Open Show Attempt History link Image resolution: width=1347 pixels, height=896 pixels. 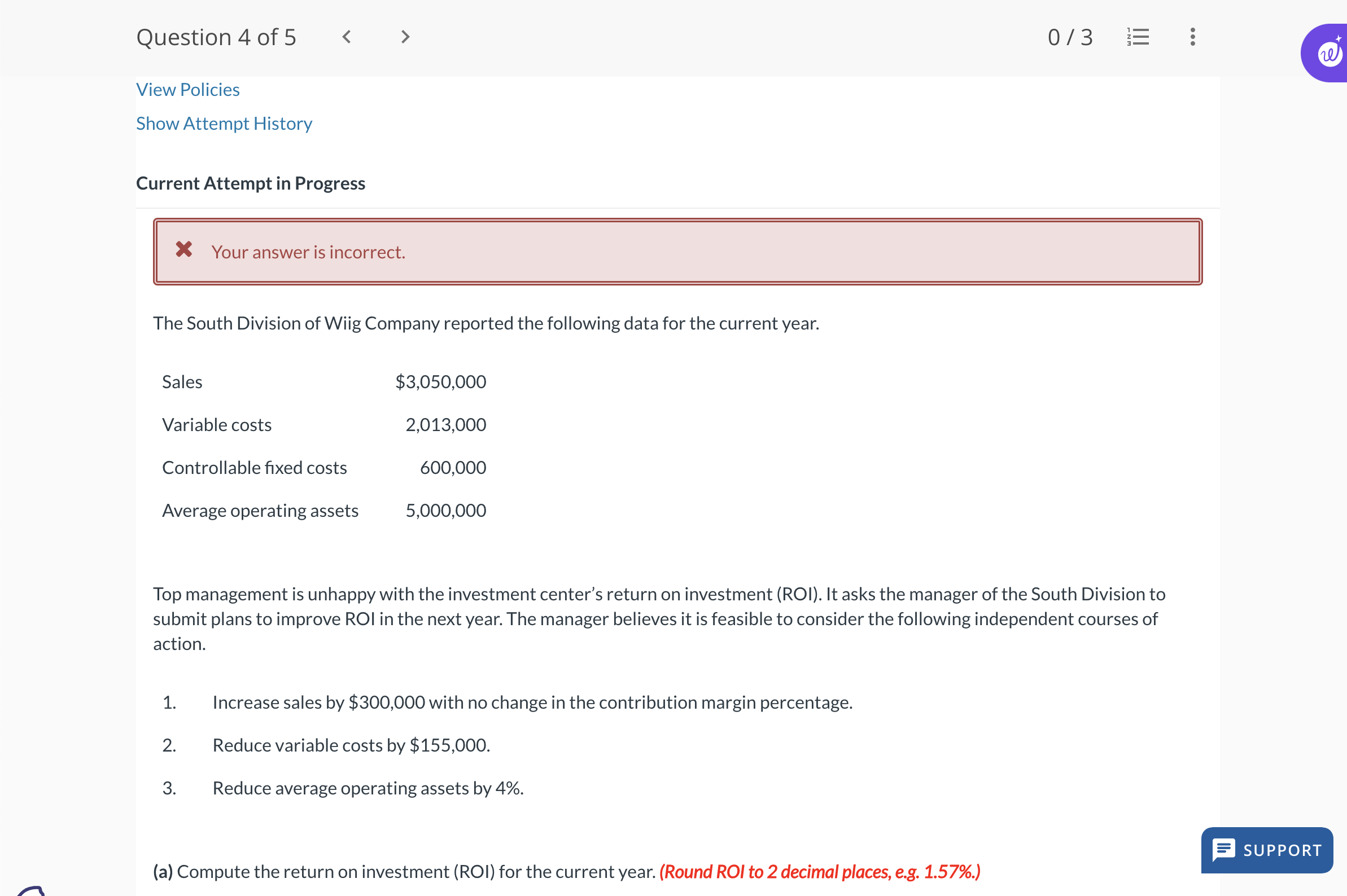(x=224, y=124)
